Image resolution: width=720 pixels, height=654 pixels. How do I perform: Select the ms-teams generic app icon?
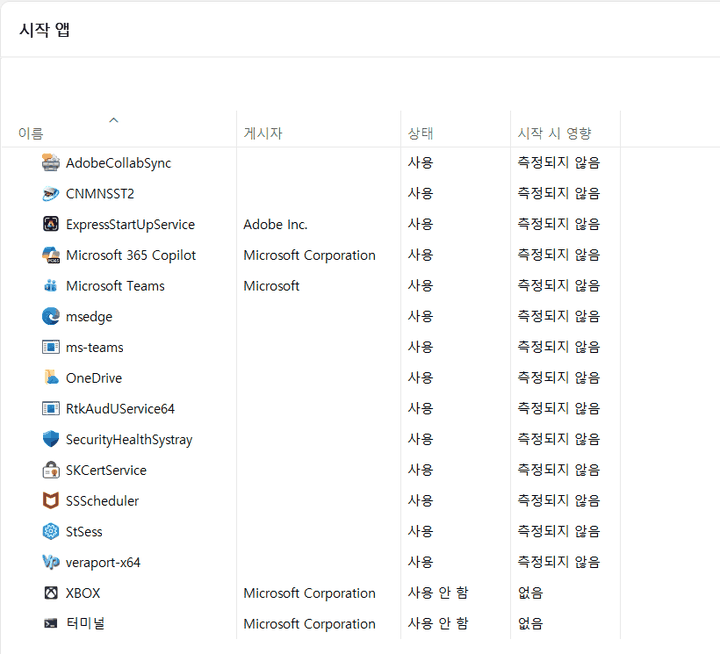(x=51, y=347)
